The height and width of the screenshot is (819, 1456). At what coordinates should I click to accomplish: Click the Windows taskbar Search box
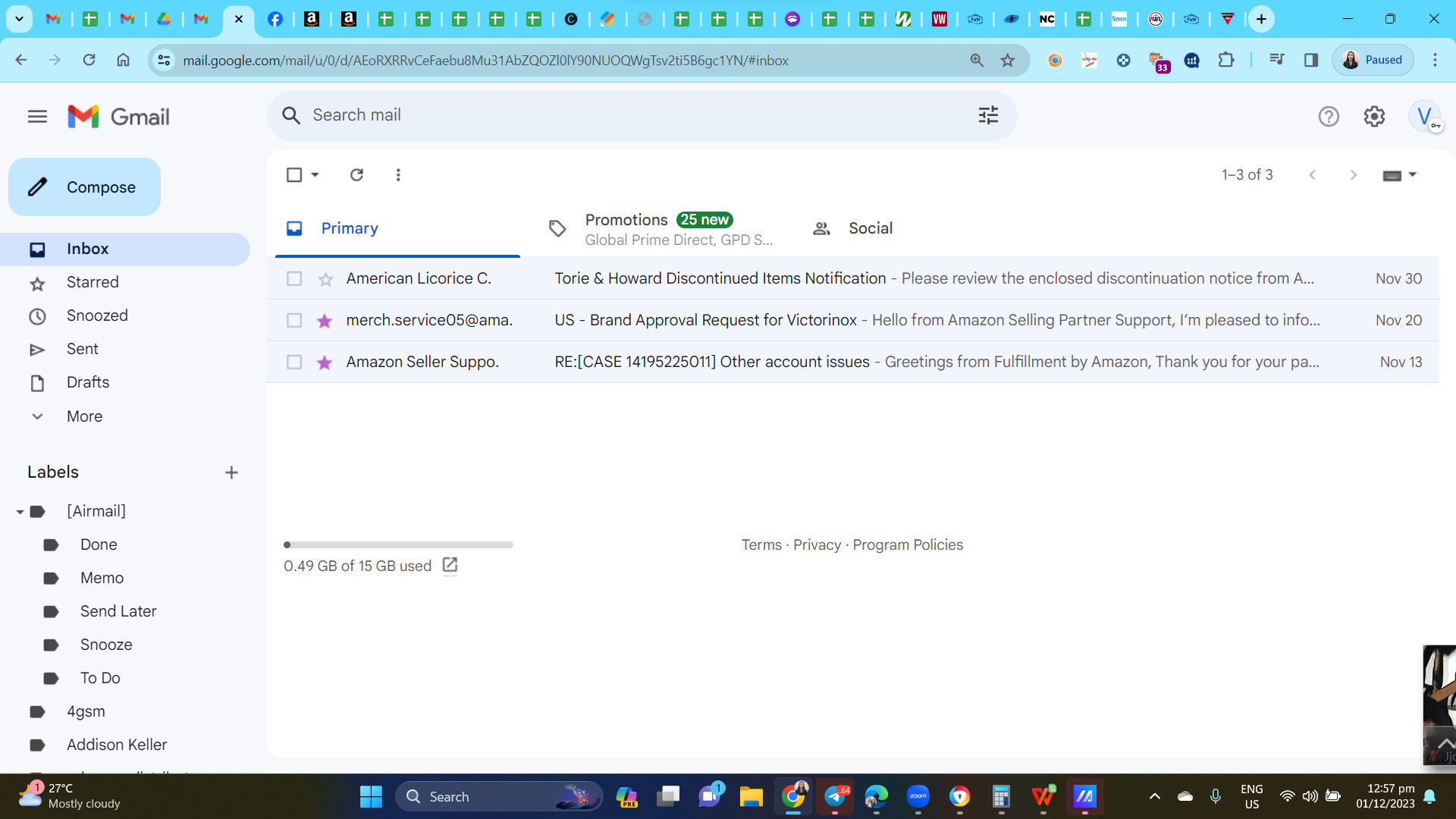pyautogui.click(x=499, y=796)
